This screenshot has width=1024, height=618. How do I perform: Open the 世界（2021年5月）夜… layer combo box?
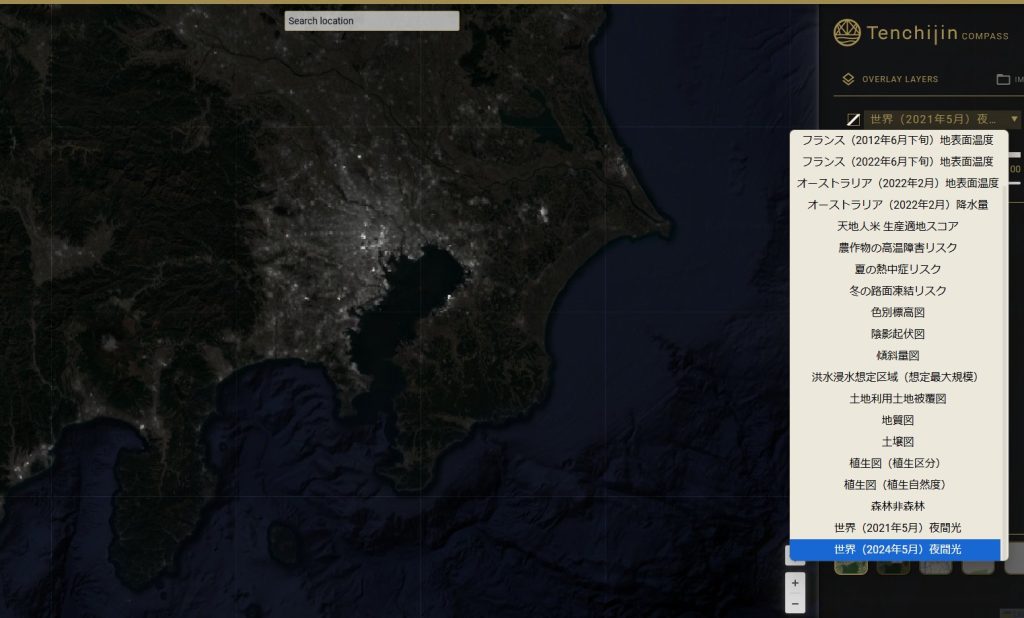pos(942,119)
